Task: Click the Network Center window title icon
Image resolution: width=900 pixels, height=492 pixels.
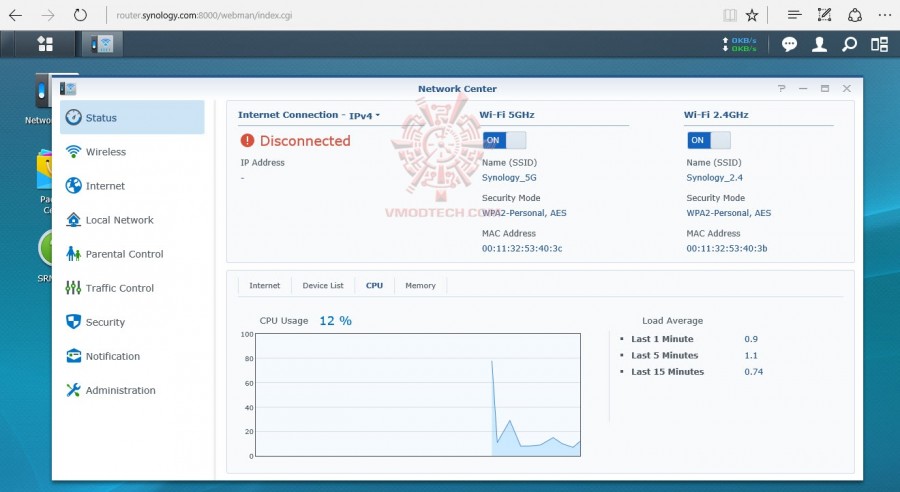Action: click(68, 88)
